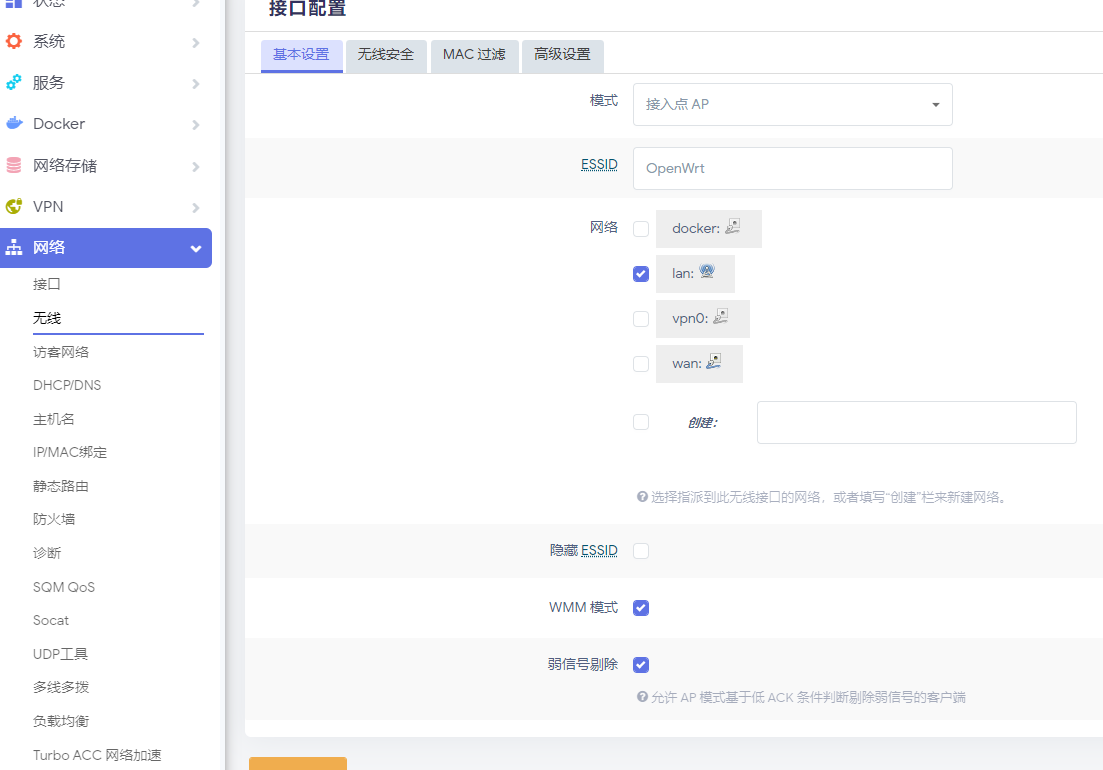This screenshot has height=770, width=1103.
Task: Click the Network Storage database icon
Action: pyautogui.click(x=14, y=165)
